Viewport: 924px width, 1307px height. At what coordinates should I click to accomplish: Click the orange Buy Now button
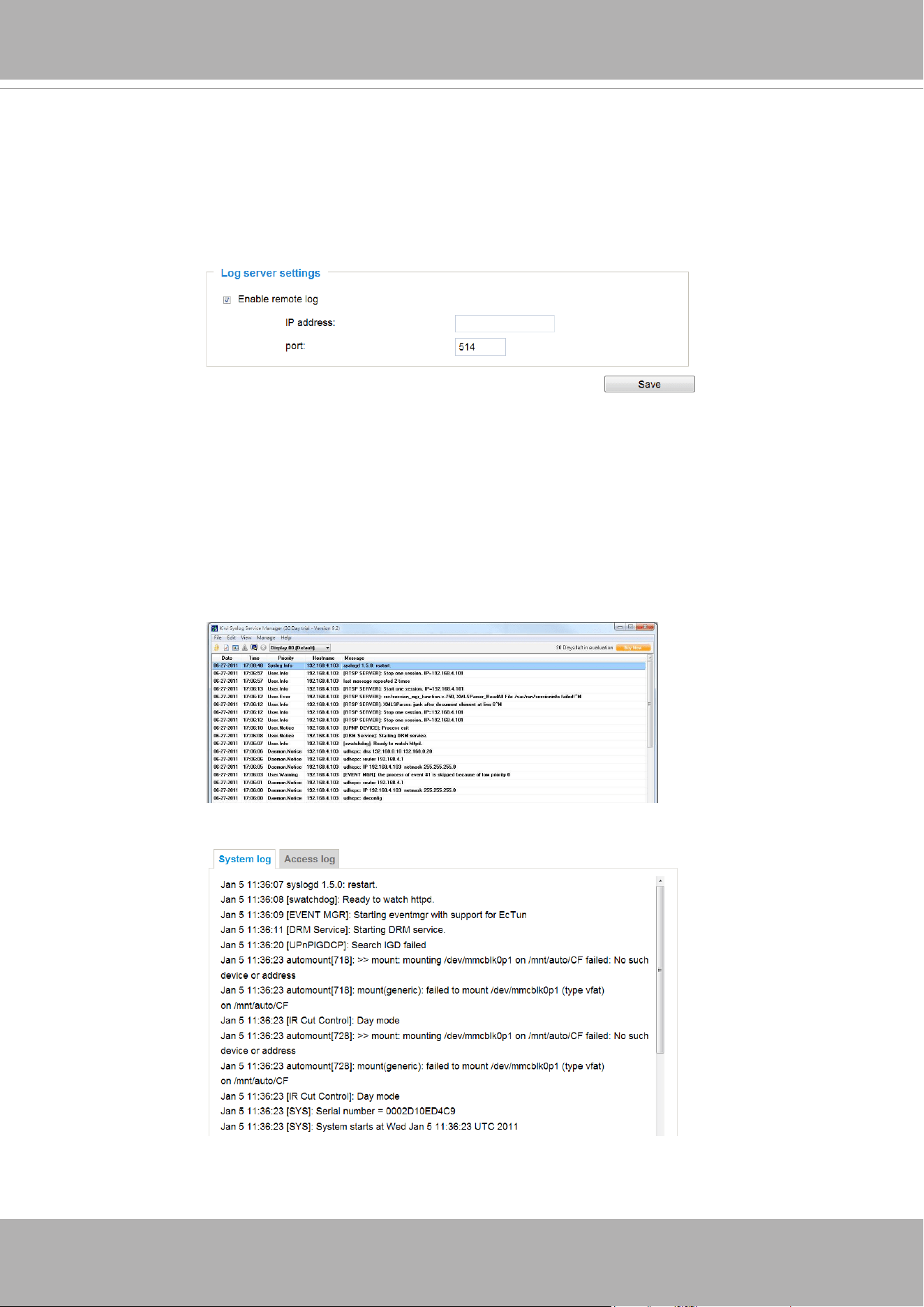click(x=633, y=648)
